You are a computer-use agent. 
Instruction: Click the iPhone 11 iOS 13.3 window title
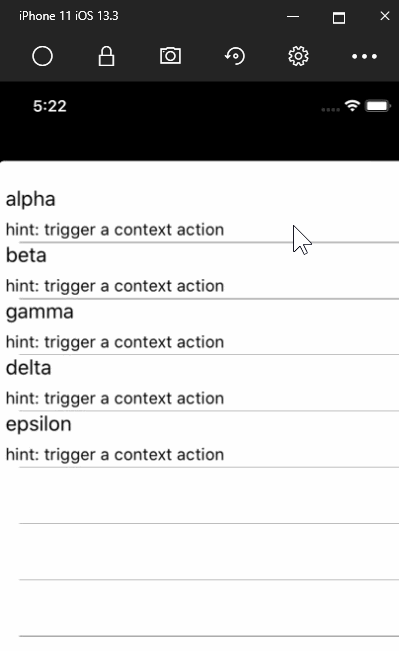pyautogui.click(x=69, y=16)
